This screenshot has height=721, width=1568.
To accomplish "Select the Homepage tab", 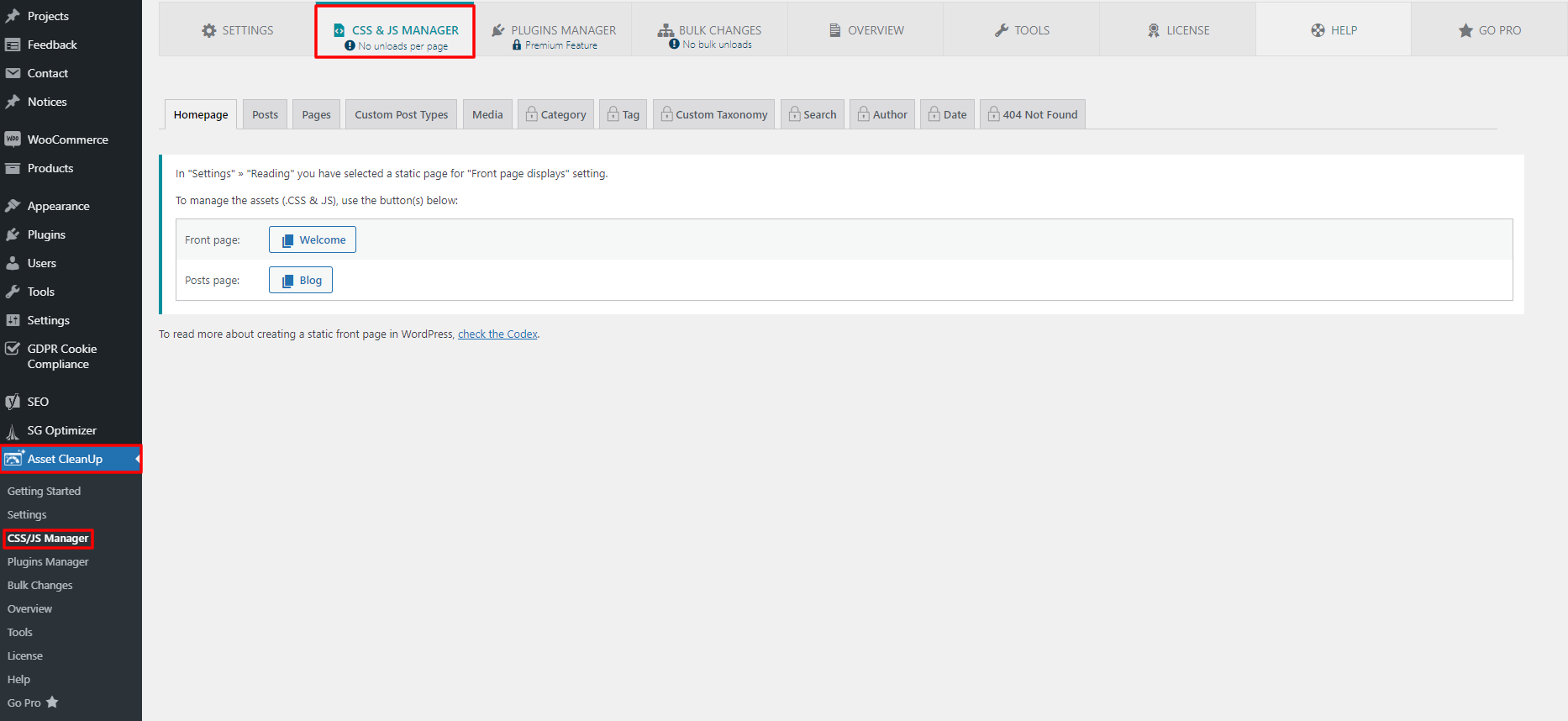I will coord(201,114).
